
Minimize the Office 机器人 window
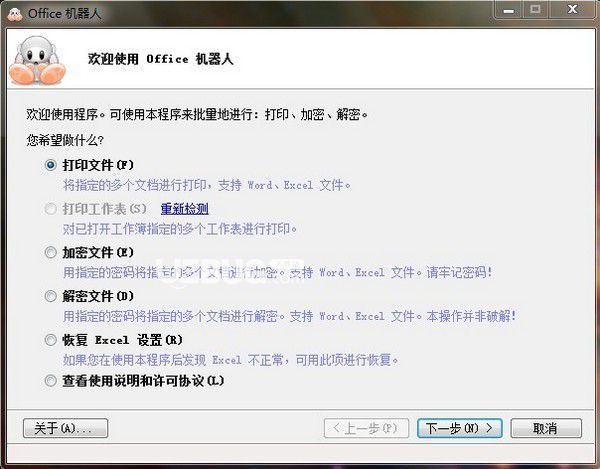pos(509,10)
